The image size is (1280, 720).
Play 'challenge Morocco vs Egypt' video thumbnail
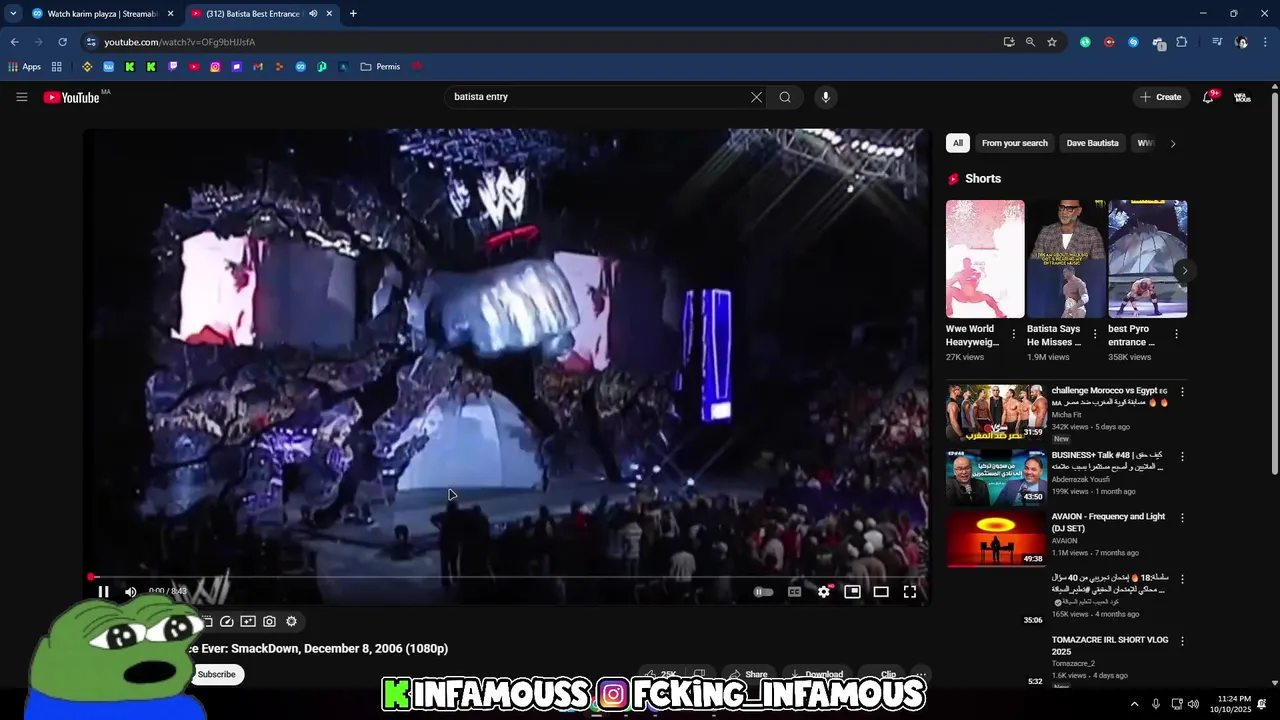click(996, 412)
